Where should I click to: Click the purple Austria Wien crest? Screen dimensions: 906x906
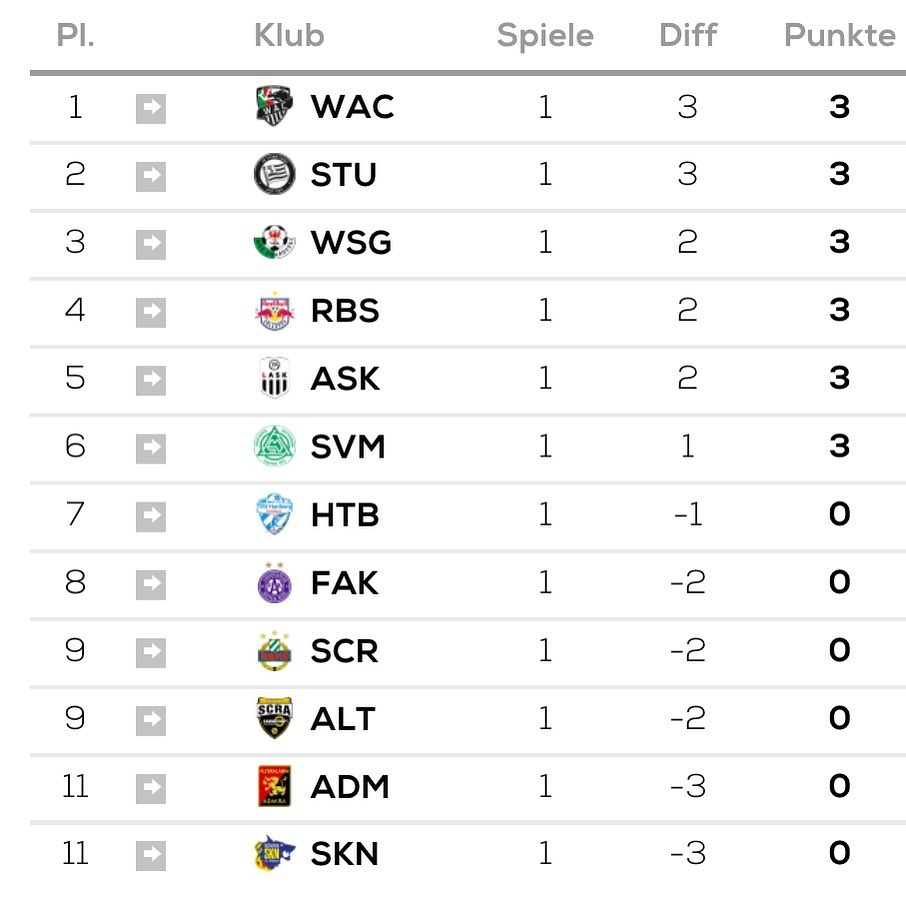274,582
